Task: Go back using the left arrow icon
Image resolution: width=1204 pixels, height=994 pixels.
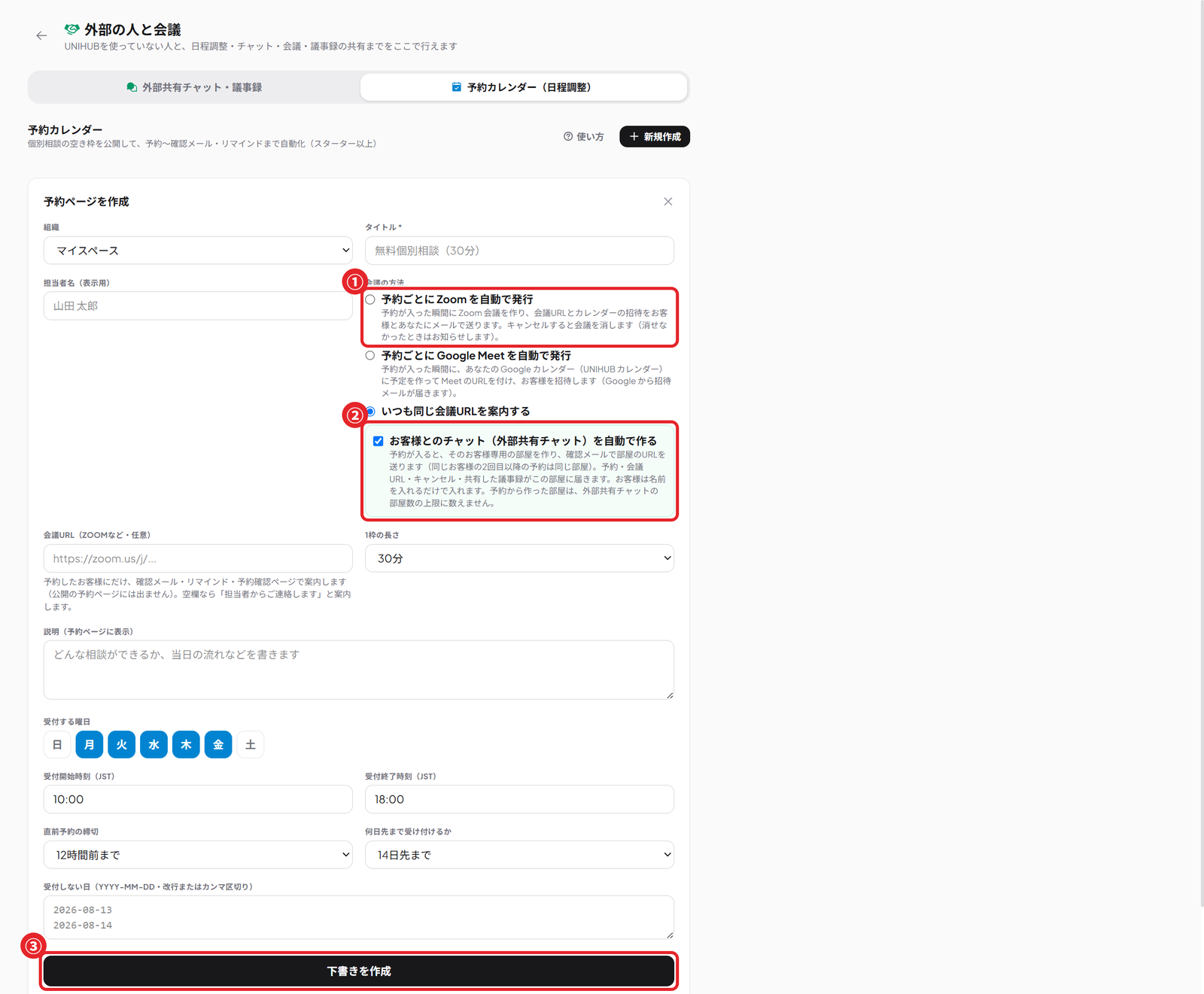Action: tap(41, 35)
